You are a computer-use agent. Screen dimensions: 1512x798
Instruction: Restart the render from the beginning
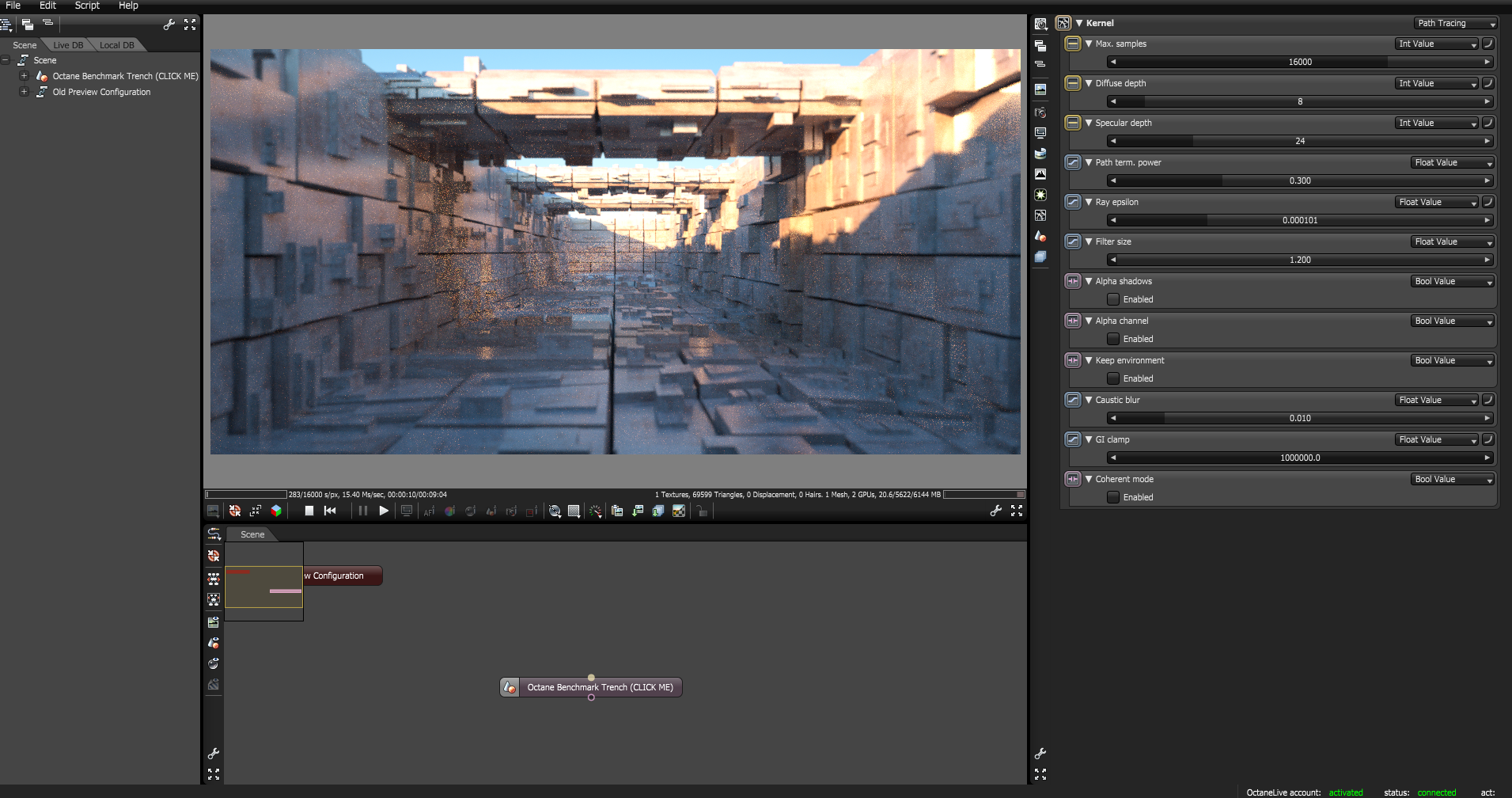(x=330, y=511)
